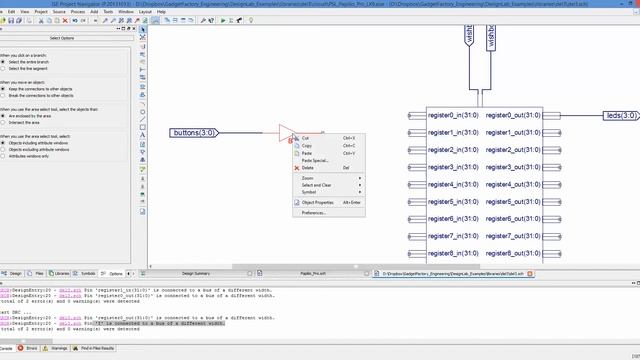Click the Undo arrow in toolbar
Viewport: 640px width, 360px height.
coord(75,20)
